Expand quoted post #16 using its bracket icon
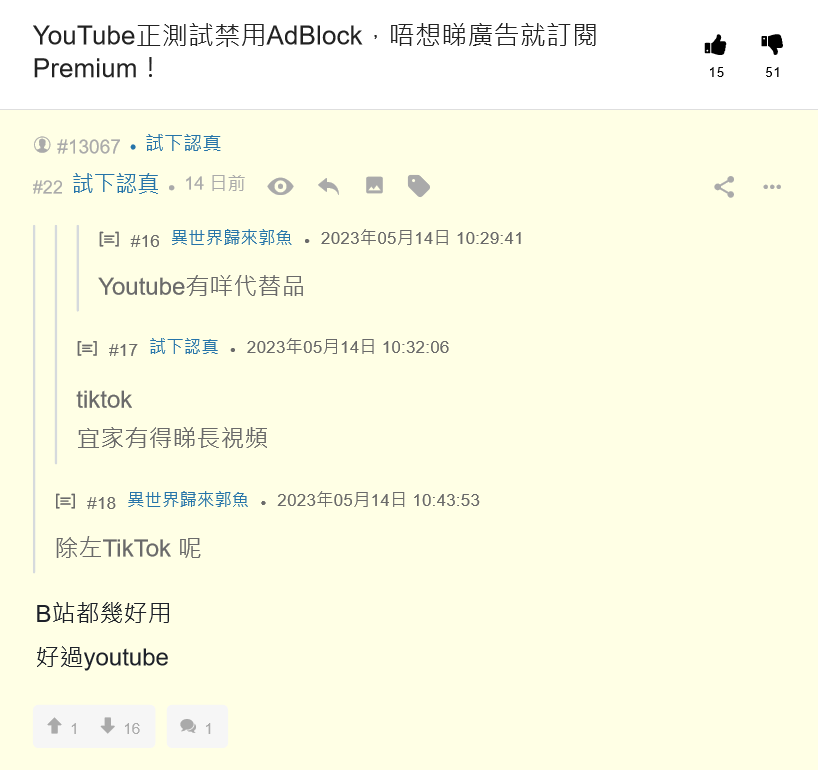Viewport: 818px width, 770px height. (109, 239)
